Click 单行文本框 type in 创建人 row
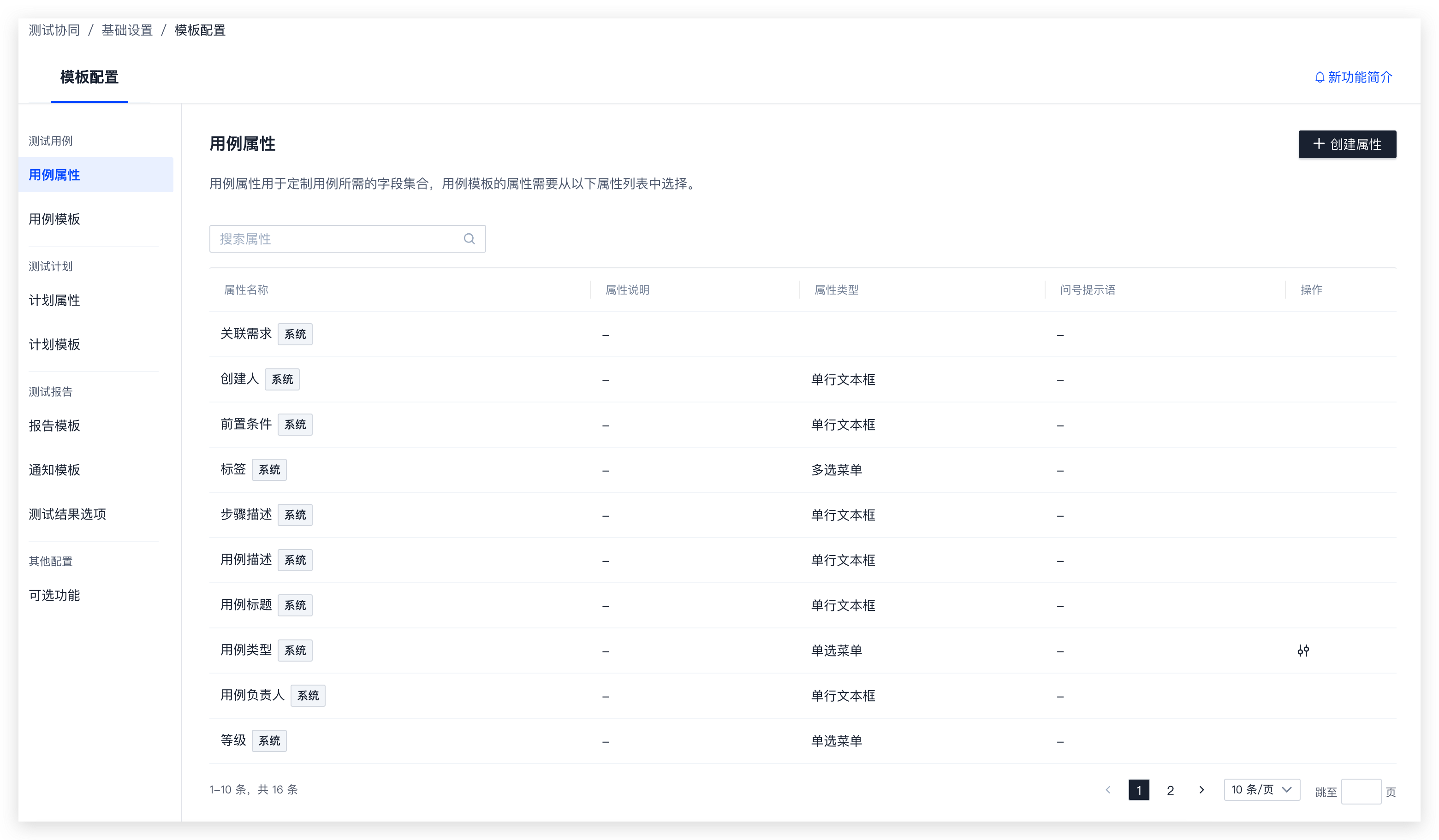The width and height of the screenshot is (1439, 840). (843, 379)
